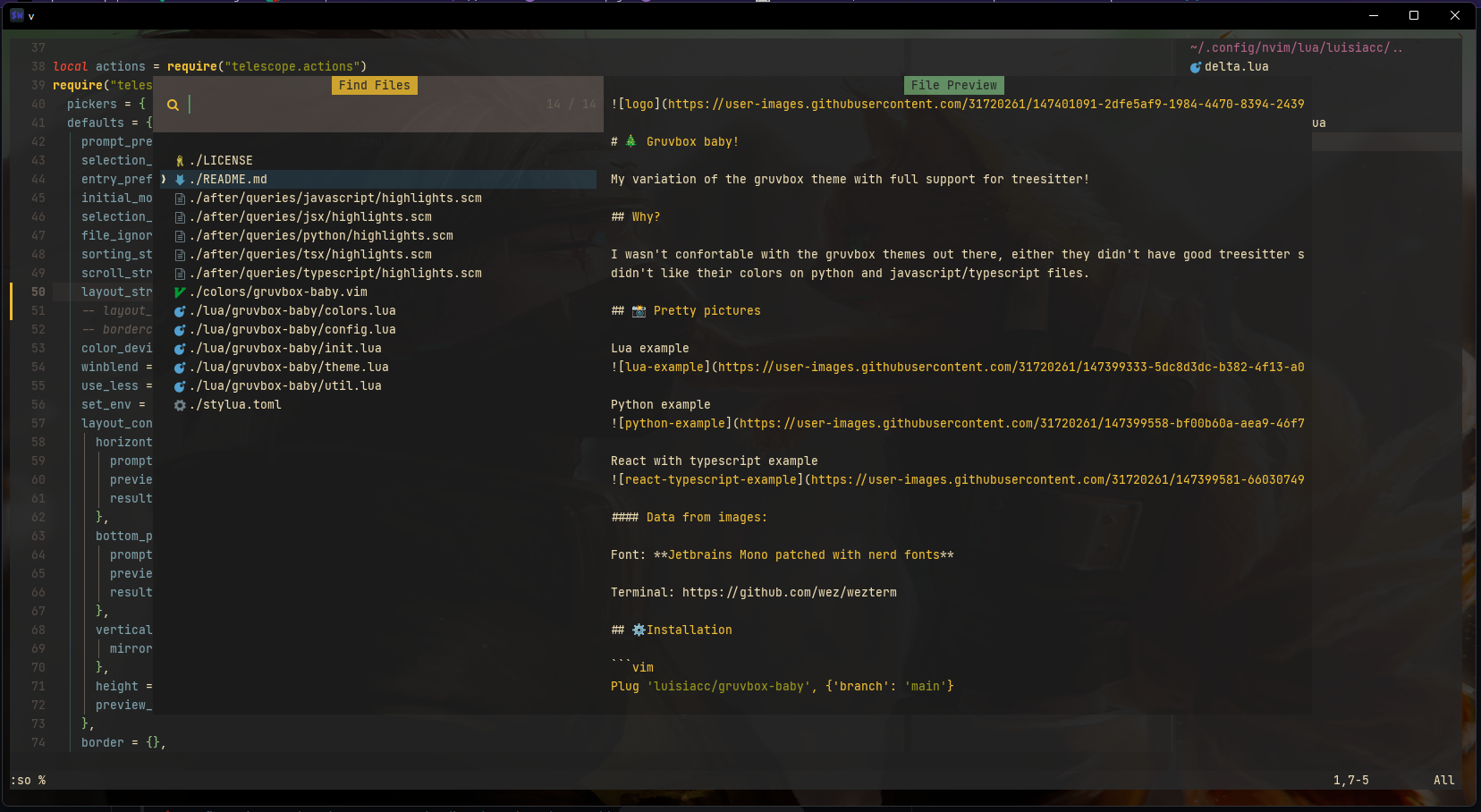Click the markdown icon beside ./README.md
This screenshot has width=1481, height=812.
(x=180, y=180)
